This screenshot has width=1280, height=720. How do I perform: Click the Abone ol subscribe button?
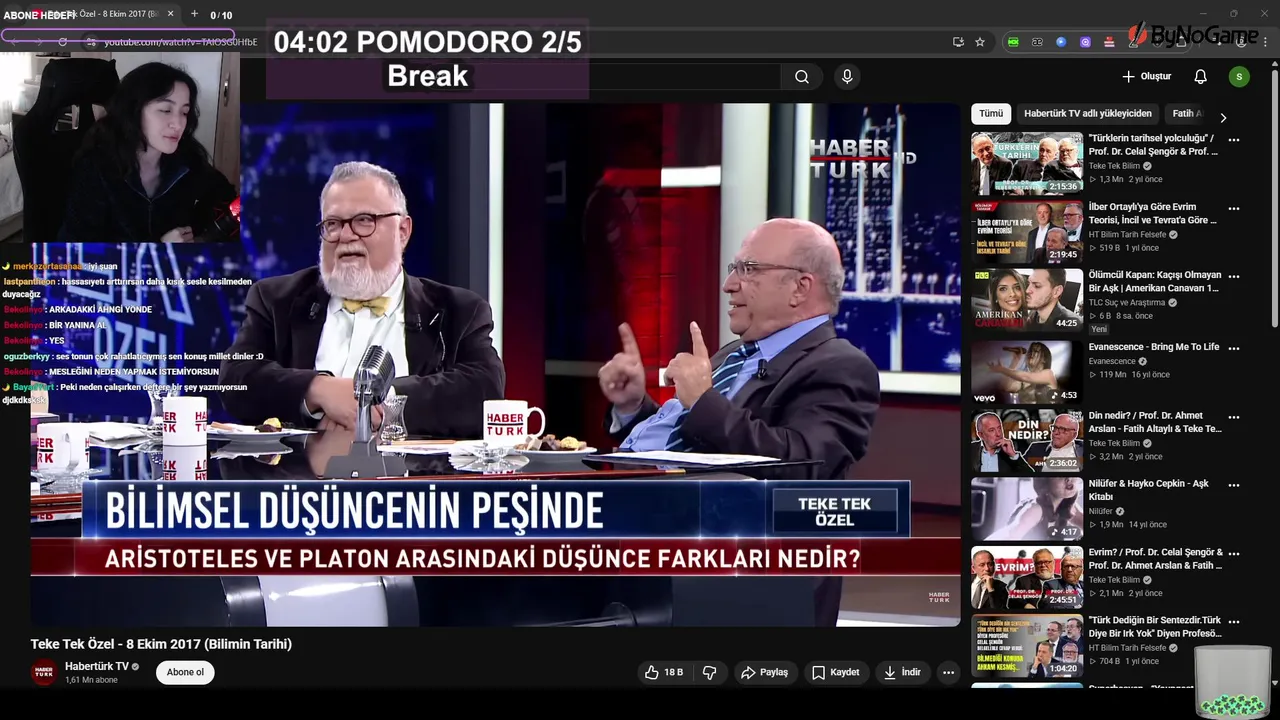[x=185, y=672]
